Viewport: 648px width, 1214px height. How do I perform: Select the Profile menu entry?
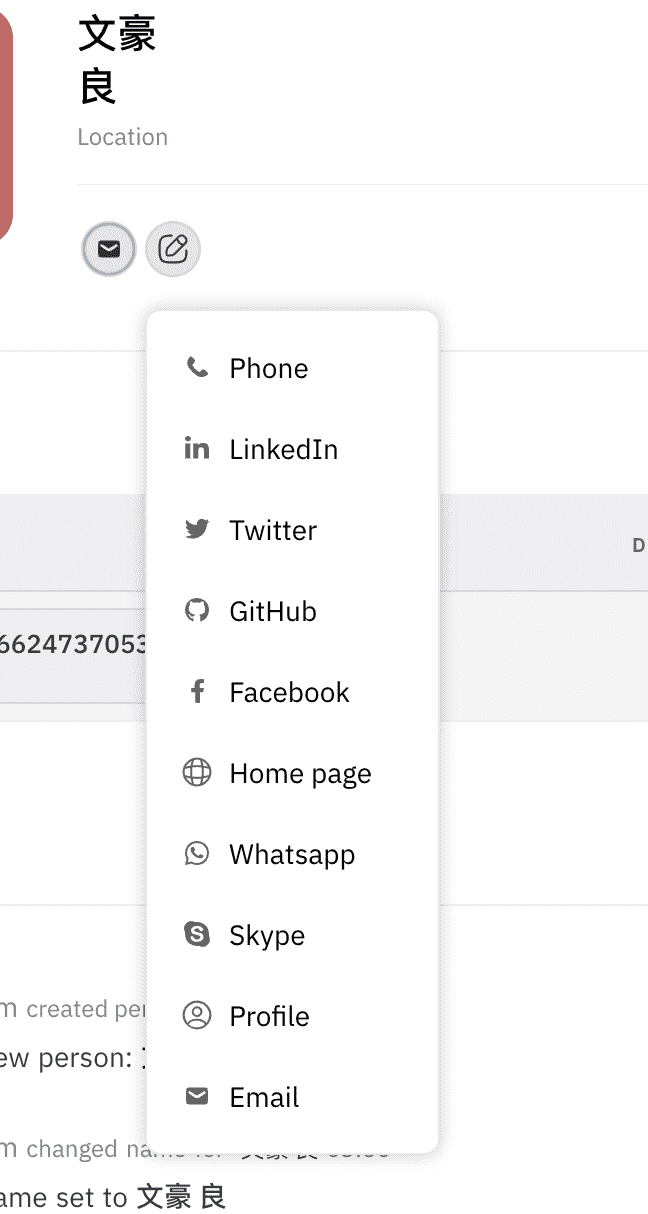point(269,1016)
